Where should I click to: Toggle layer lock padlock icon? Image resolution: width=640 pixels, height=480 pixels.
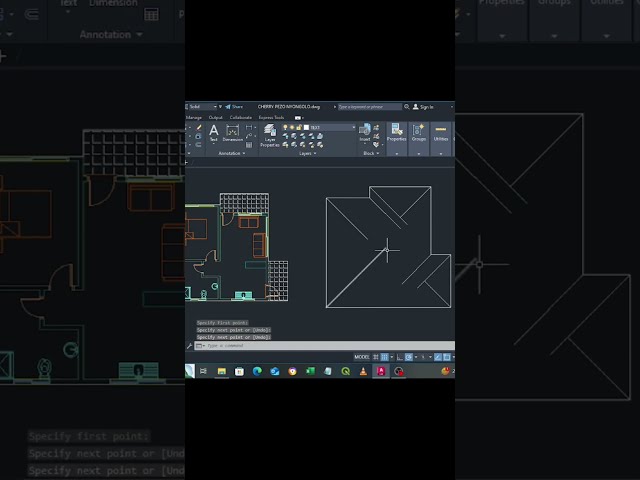(x=299, y=127)
